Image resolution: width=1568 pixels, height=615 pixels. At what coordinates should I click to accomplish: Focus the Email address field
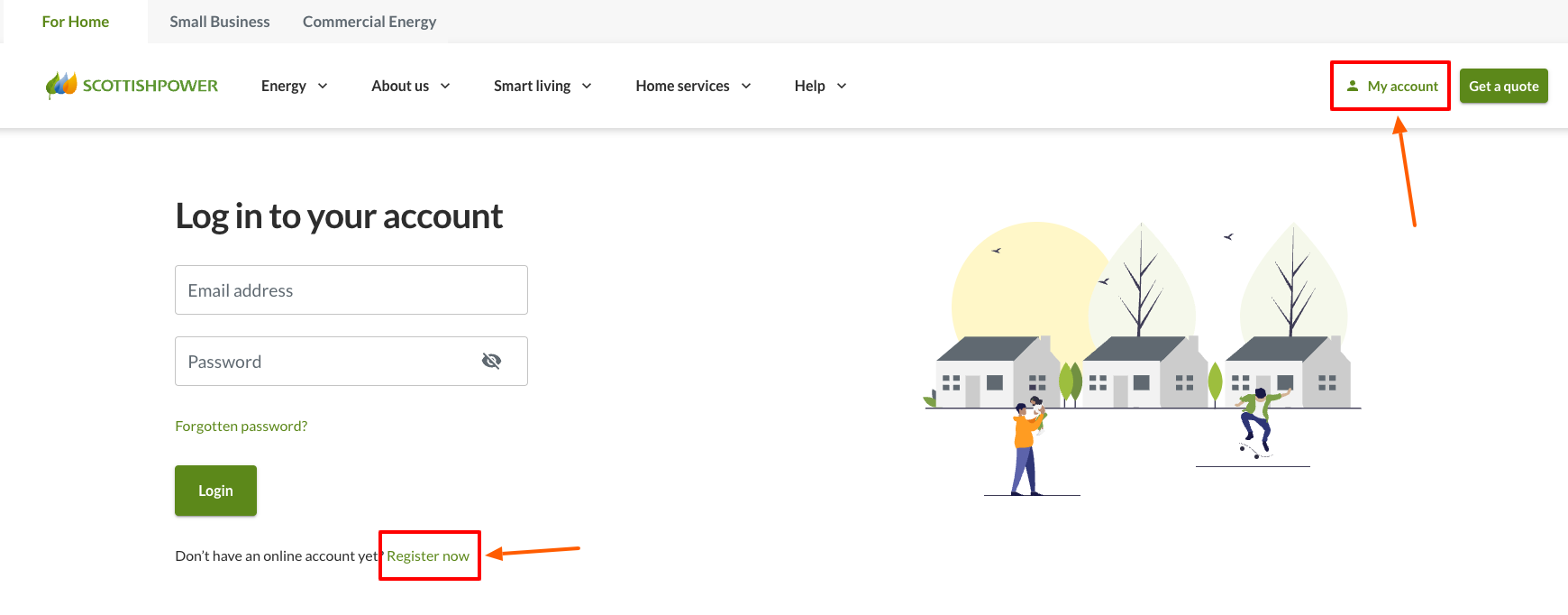click(x=351, y=290)
